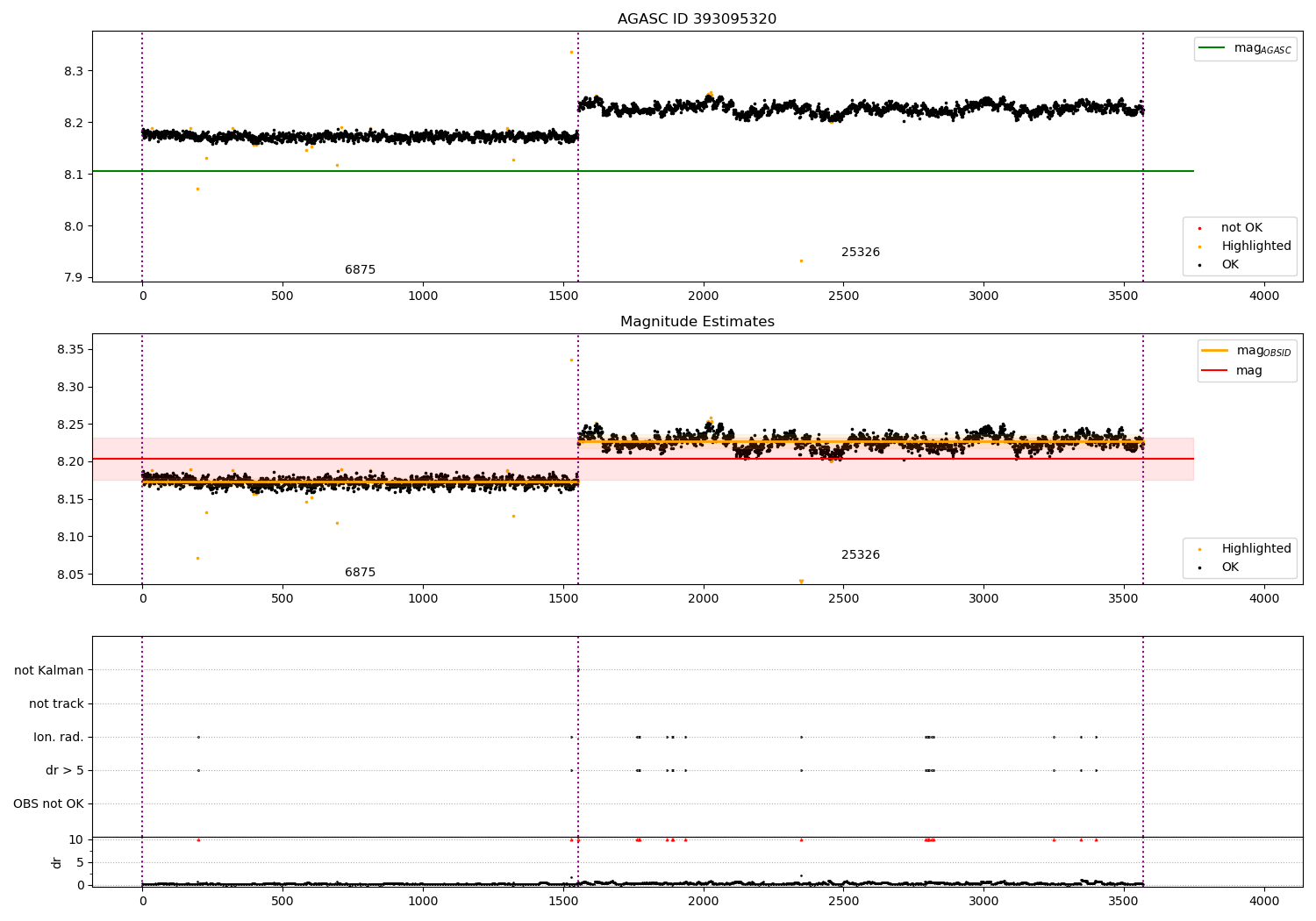Click the 'not track' axis label
The width and height of the screenshot is (1316, 921).
pos(56,704)
